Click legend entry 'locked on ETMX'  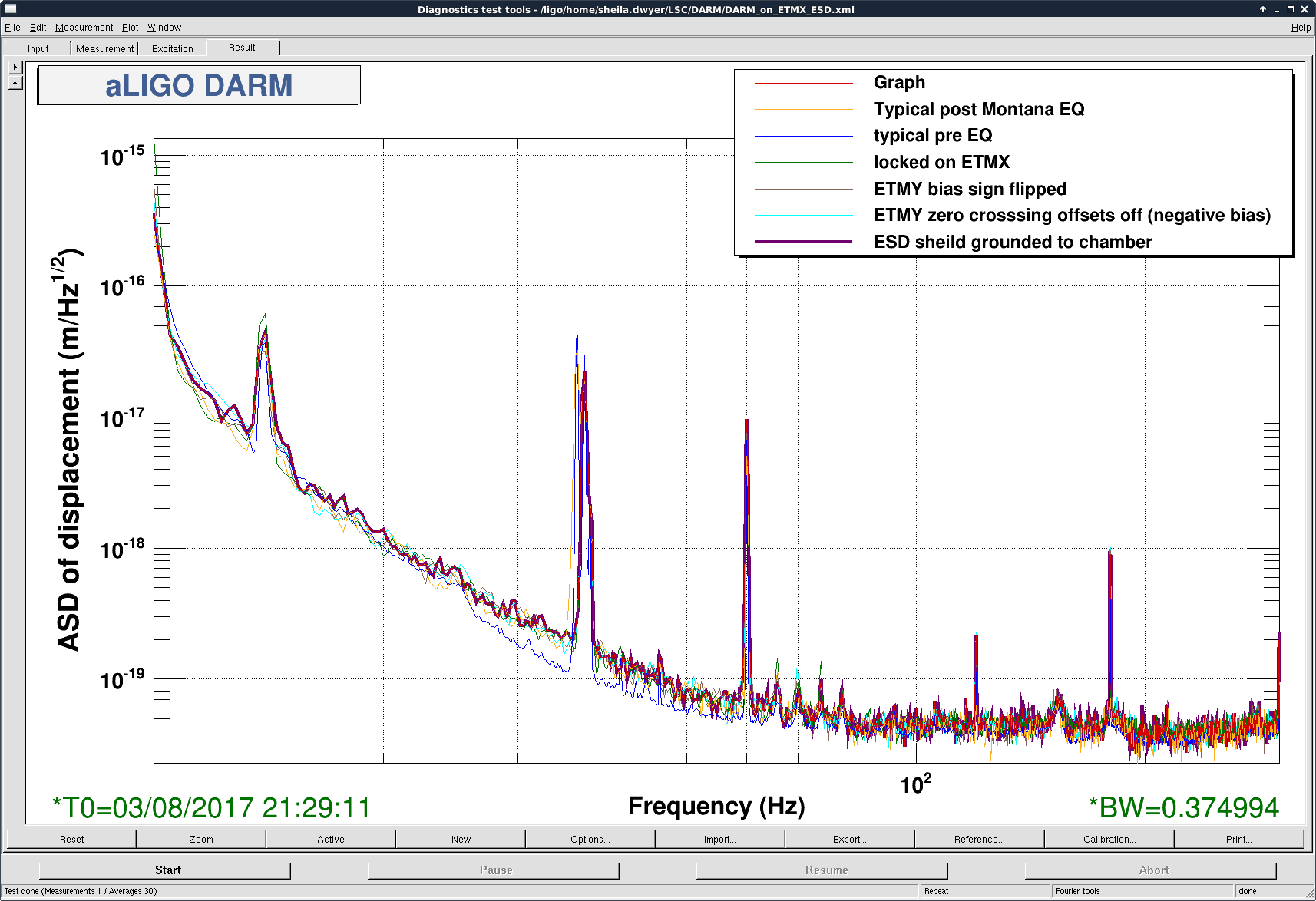[941, 162]
